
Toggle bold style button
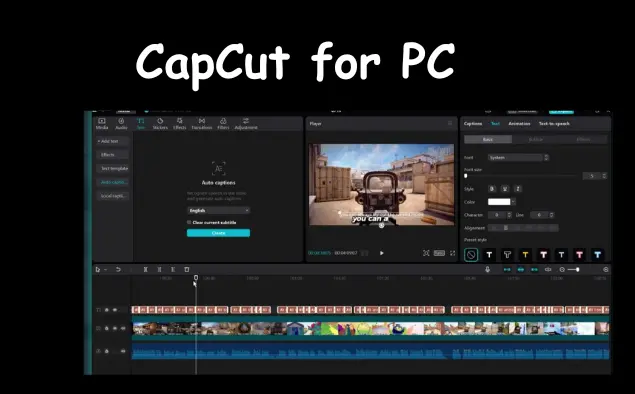[x=492, y=189]
